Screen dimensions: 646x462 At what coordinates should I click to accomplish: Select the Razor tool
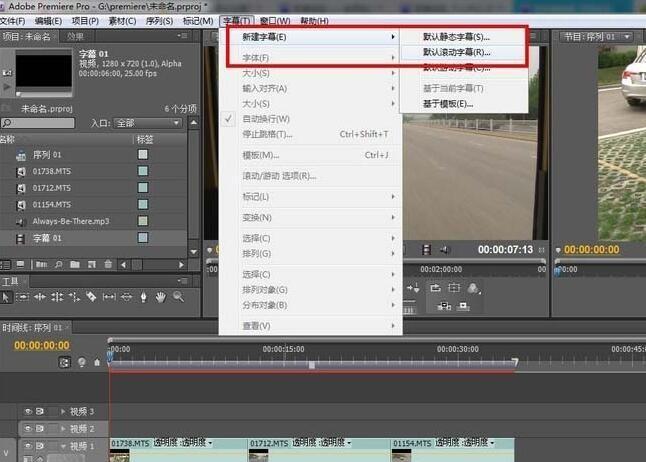(x=91, y=297)
